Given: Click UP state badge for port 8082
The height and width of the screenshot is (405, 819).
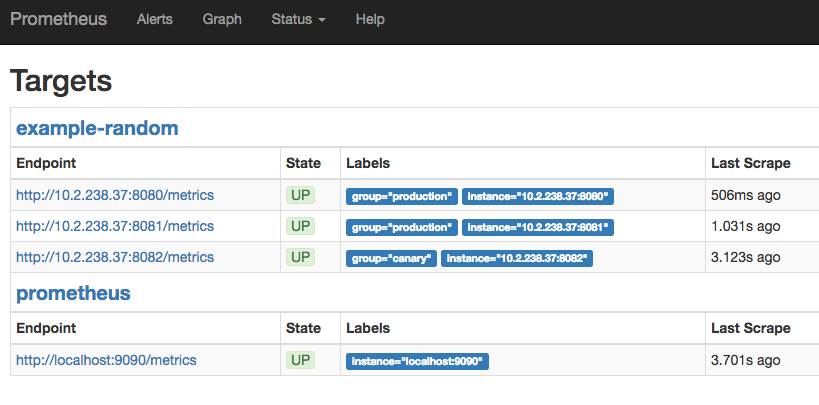Looking at the screenshot, I should click(300, 257).
